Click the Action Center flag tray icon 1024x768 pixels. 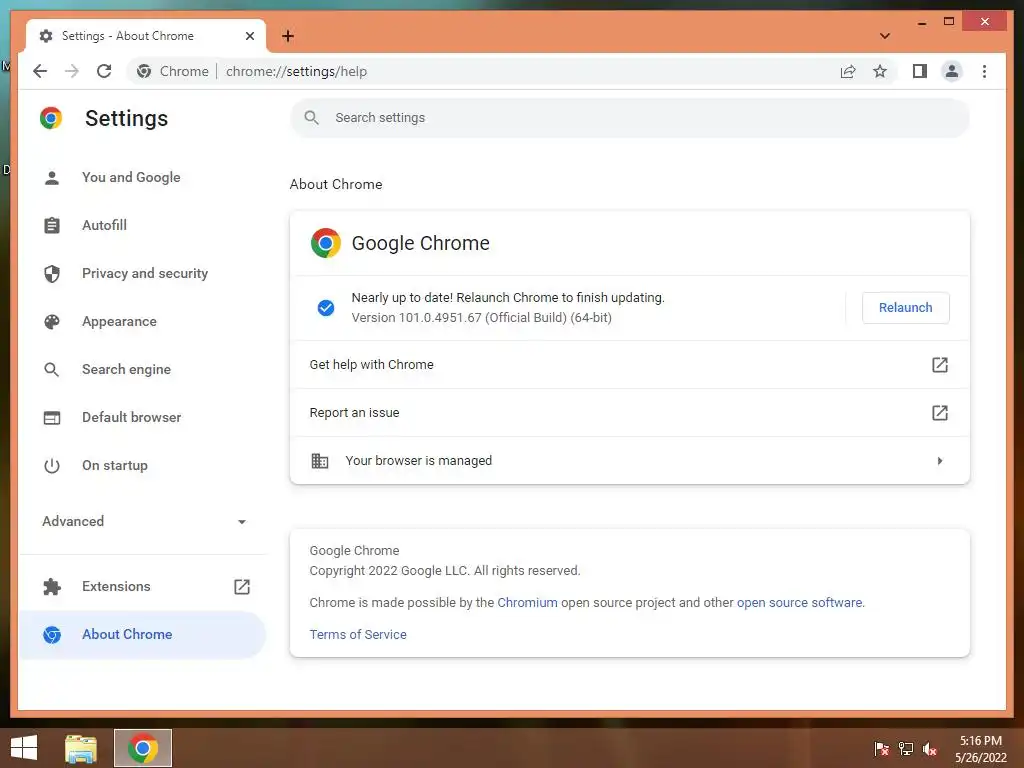[x=881, y=748]
